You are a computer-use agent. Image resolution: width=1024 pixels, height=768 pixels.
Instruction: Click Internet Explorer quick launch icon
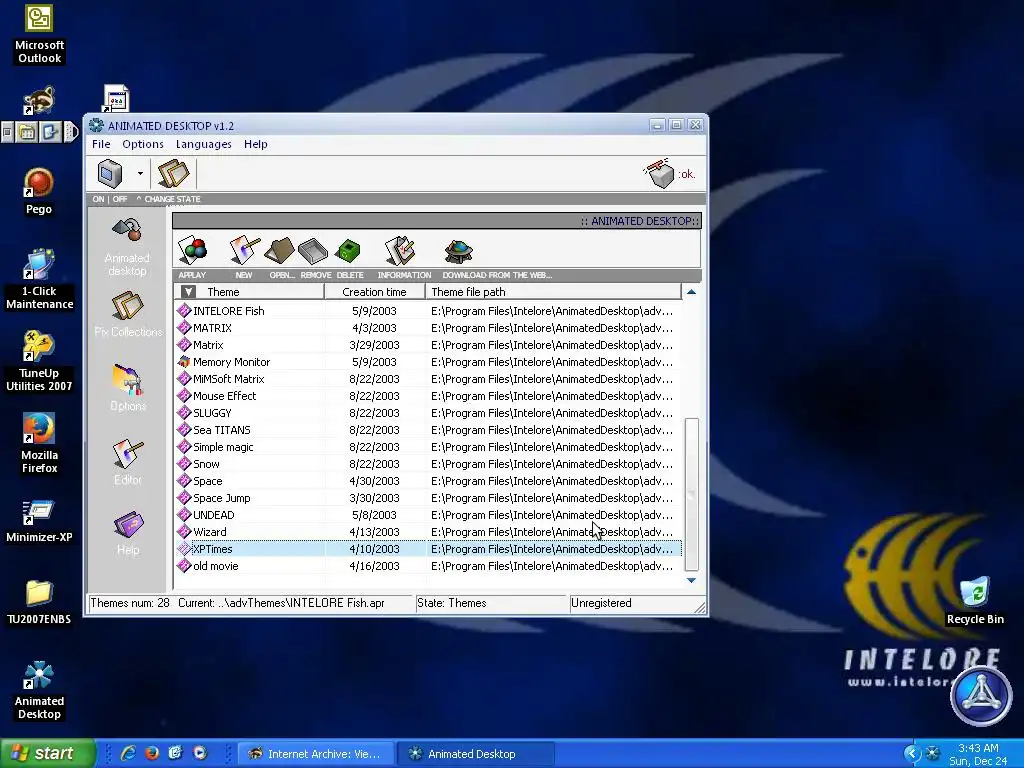point(128,753)
